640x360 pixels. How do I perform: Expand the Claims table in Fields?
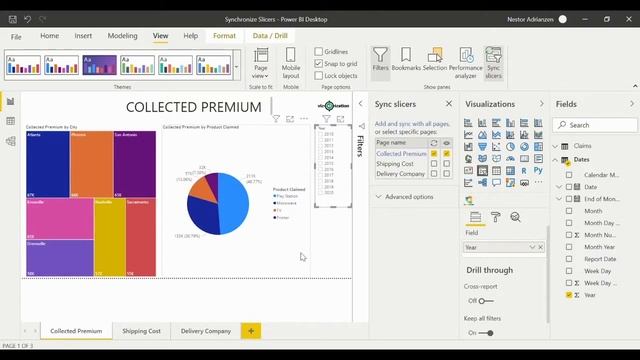tap(555, 146)
